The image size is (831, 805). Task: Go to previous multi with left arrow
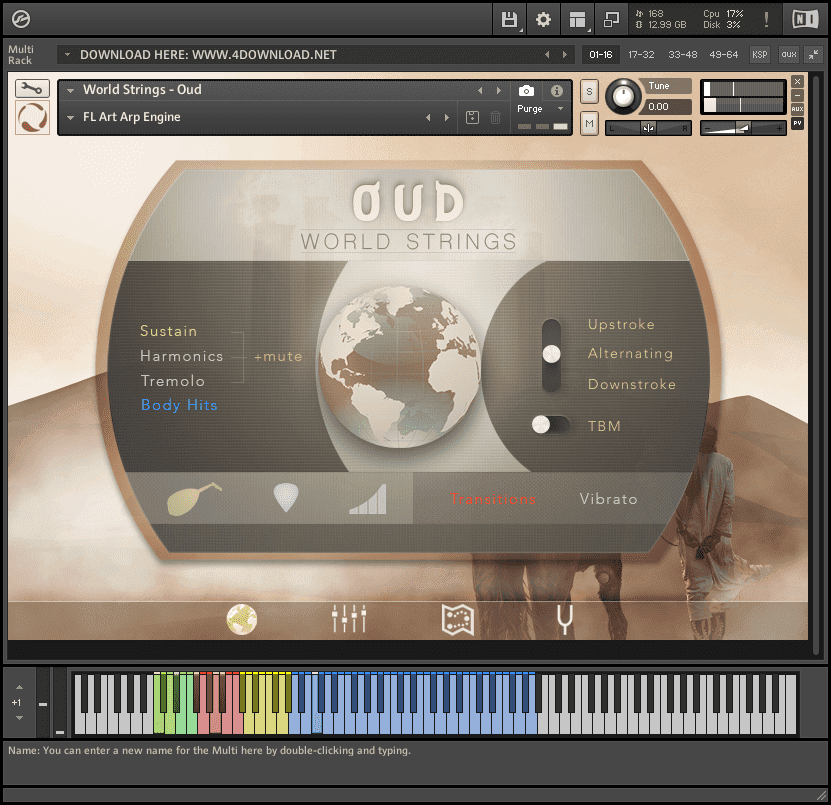click(547, 54)
